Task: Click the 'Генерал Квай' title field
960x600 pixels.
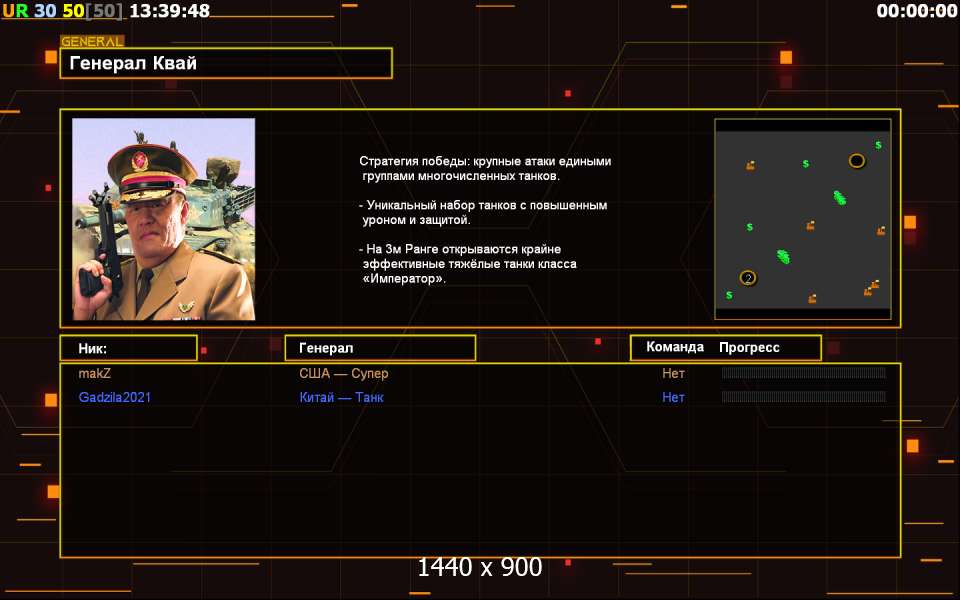Action: 226,63
